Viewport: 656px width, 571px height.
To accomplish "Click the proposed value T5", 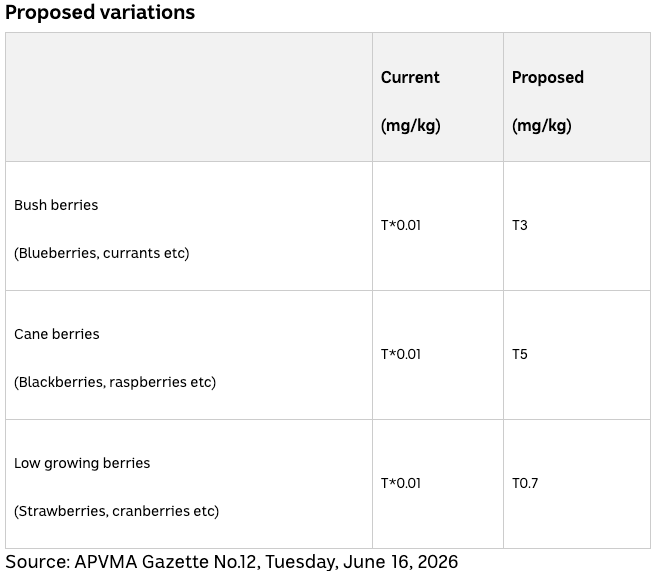I will 520,354.
